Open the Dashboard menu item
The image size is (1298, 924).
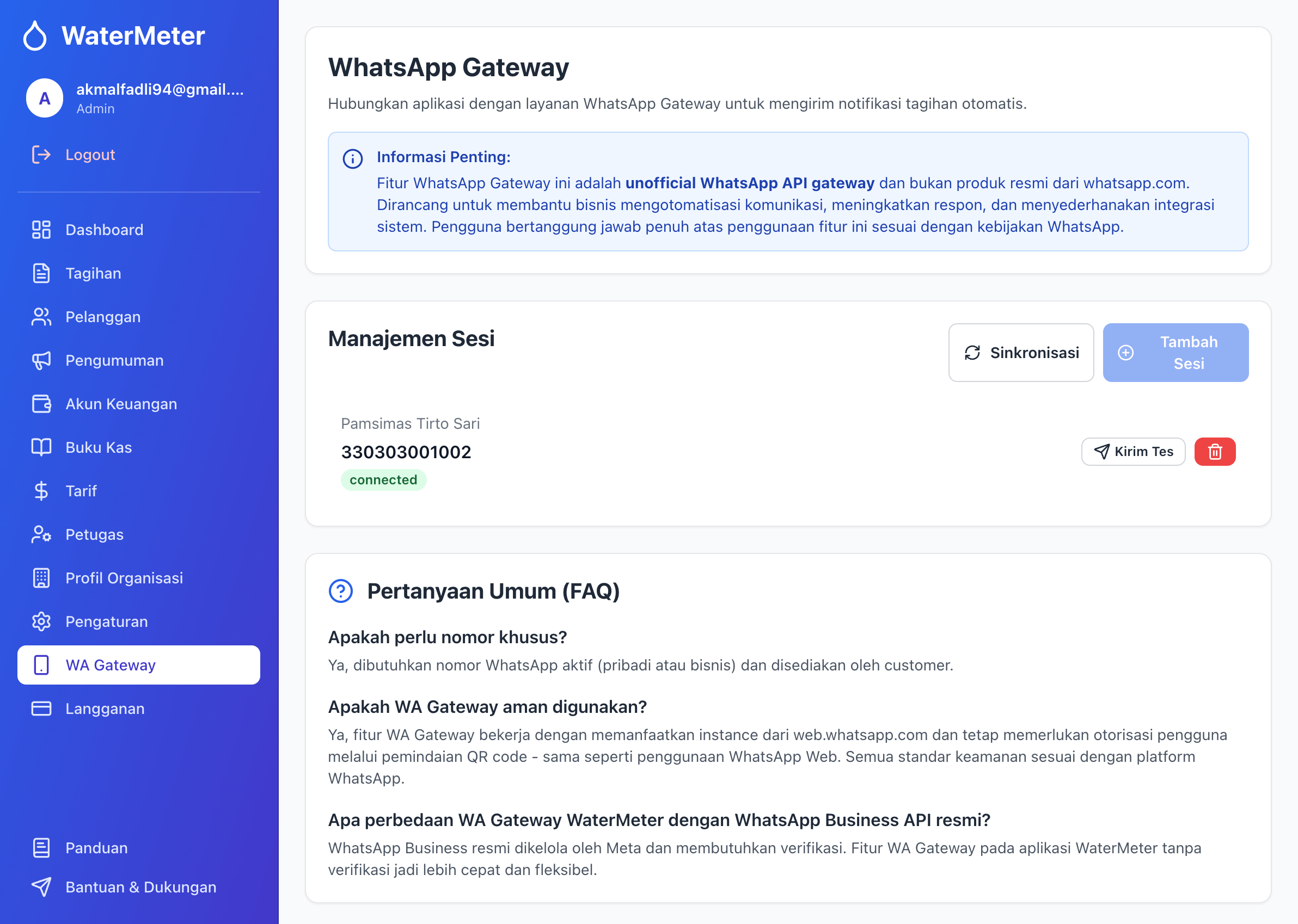[138, 230]
